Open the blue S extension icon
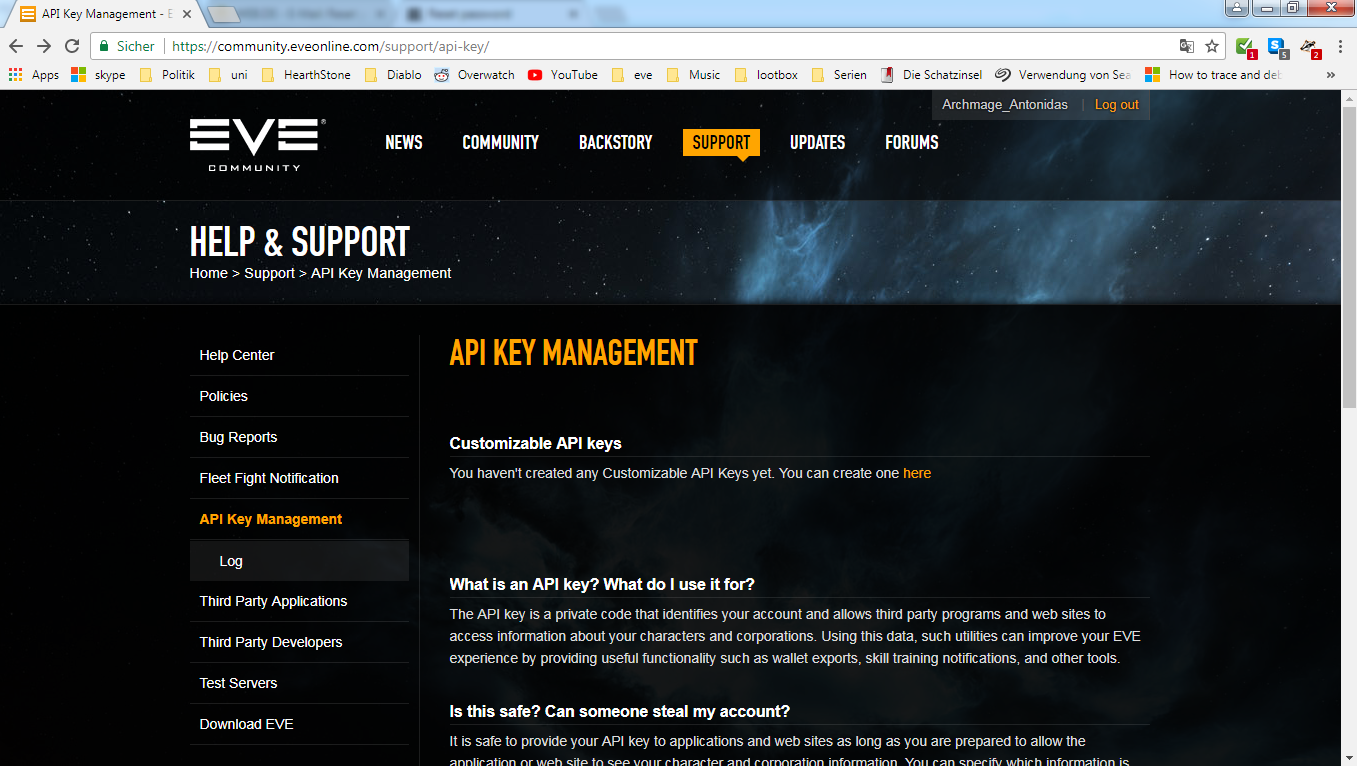This screenshot has width=1357, height=766. [1277, 47]
